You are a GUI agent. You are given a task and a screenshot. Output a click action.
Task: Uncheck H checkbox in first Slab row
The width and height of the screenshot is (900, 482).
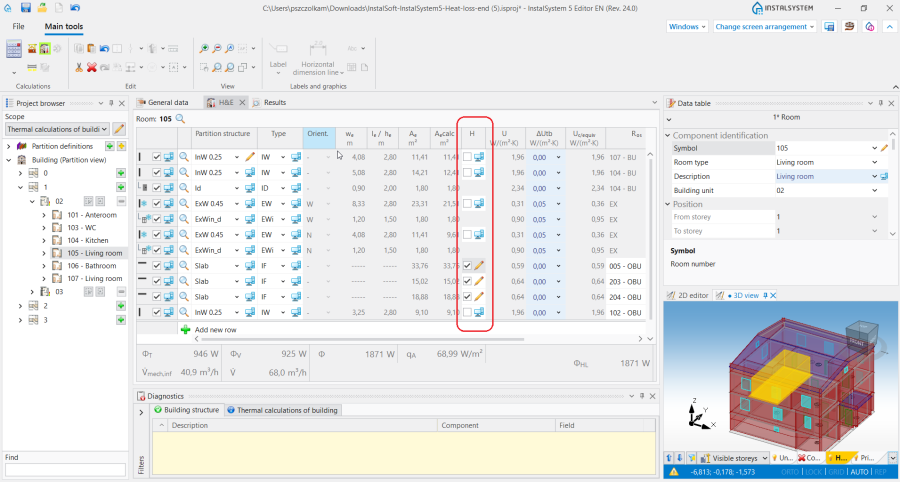click(x=467, y=265)
